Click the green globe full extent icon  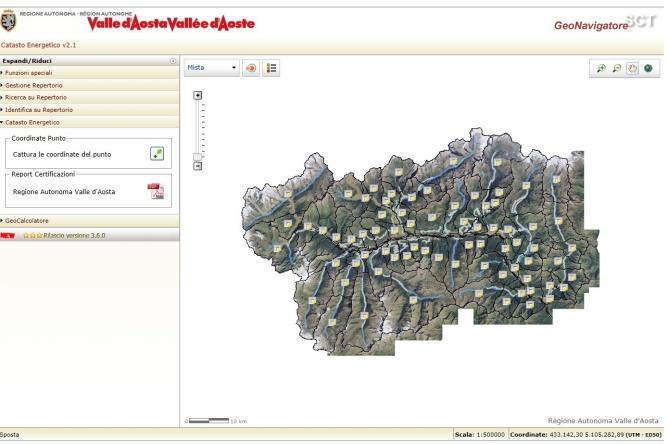point(648,68)
